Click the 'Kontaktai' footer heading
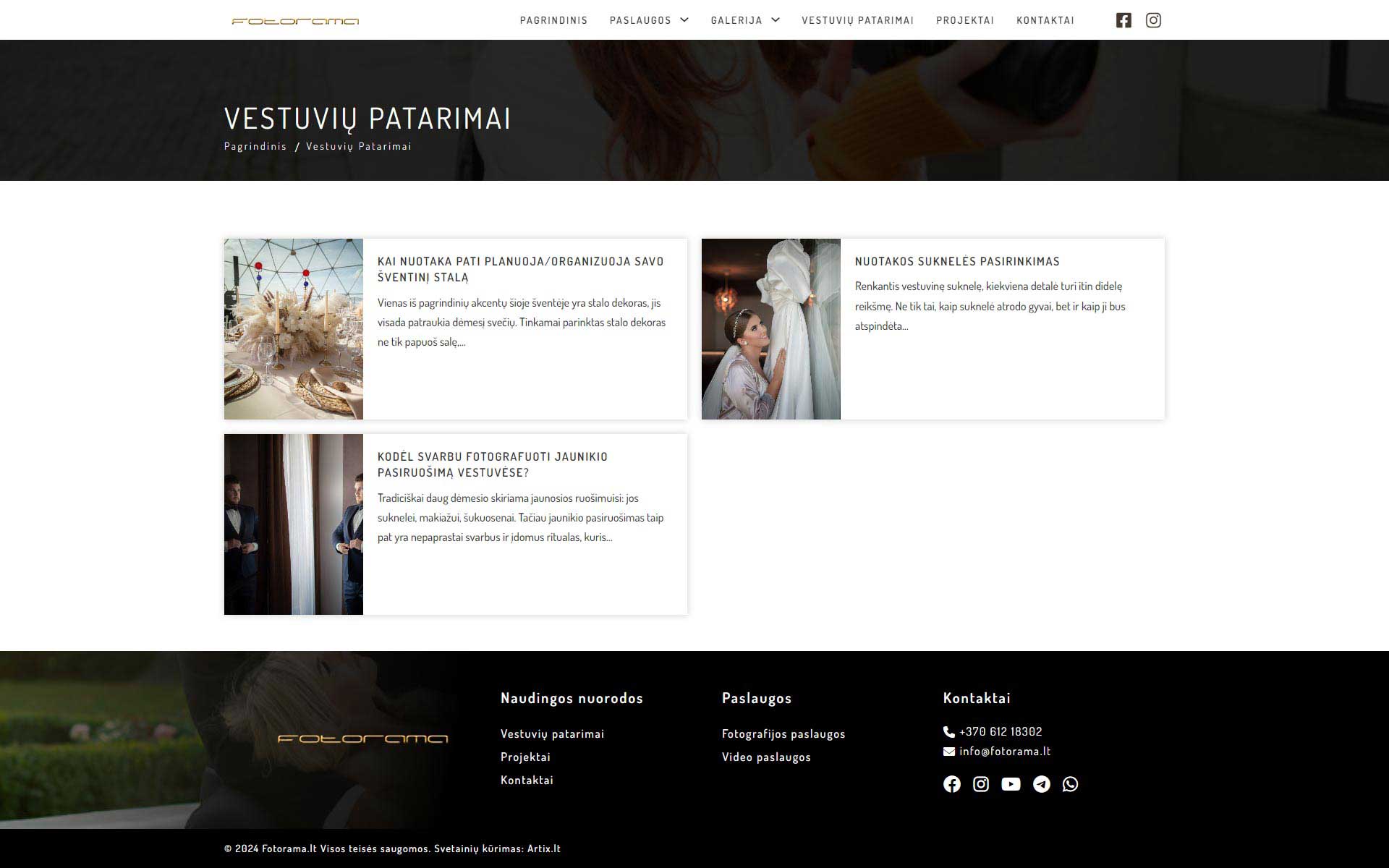This screenshot has width=1389, height=868. [x=977, y=698]
